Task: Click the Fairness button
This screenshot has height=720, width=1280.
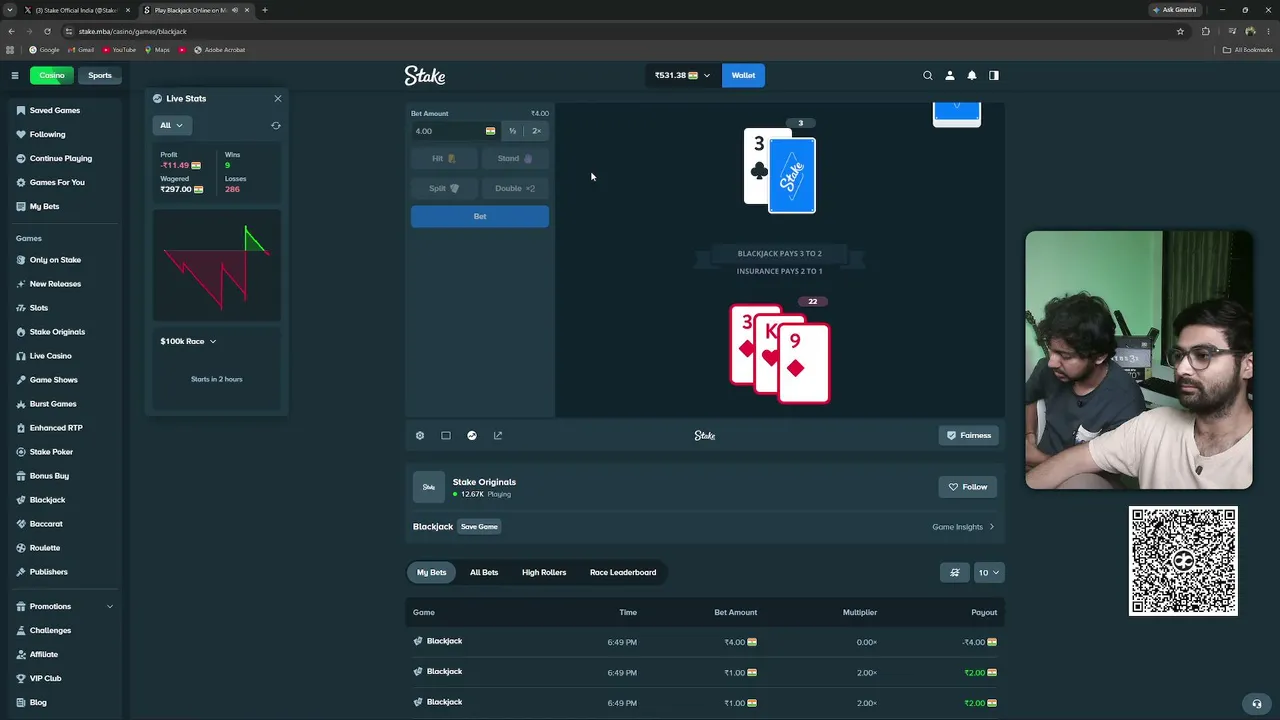Action: point(969,435)
